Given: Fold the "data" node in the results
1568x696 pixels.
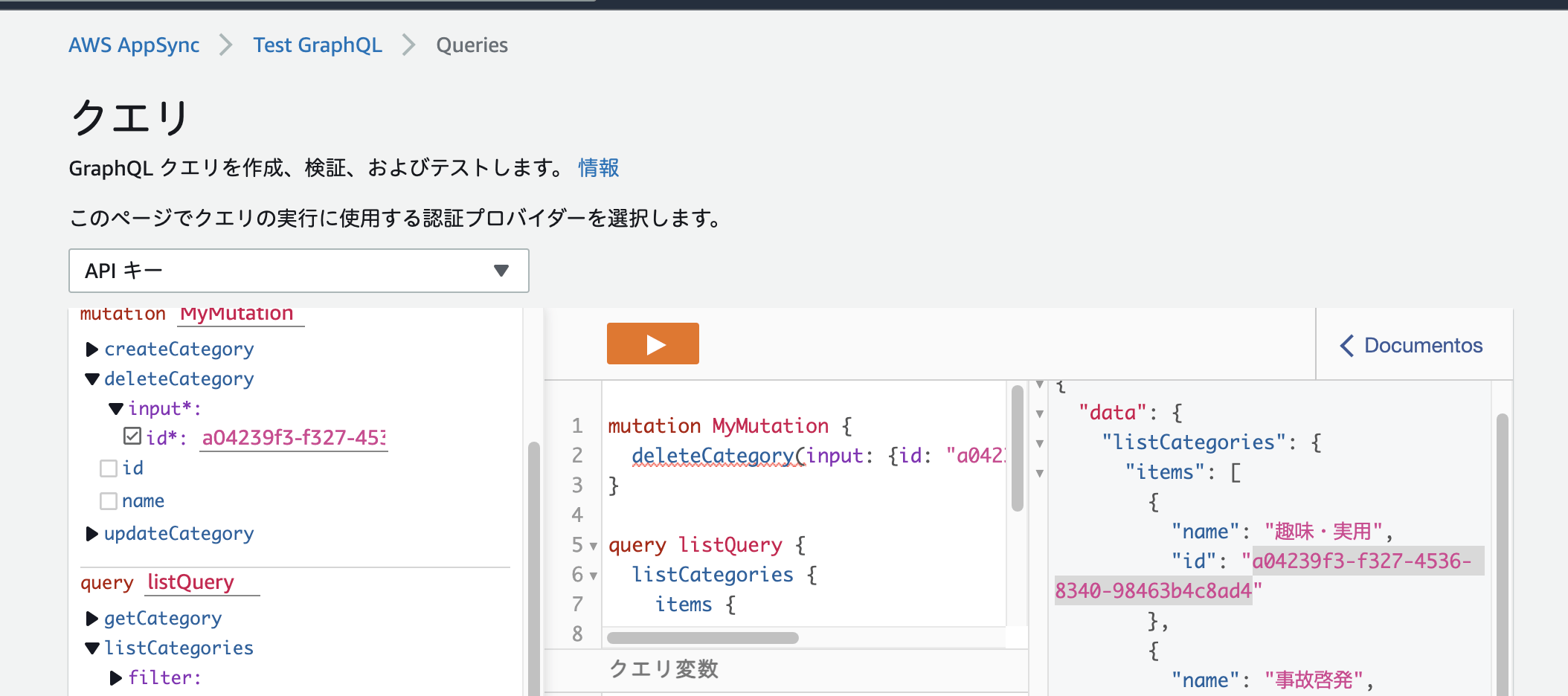Looking at the screenshot, I should tap(1040, 413).
